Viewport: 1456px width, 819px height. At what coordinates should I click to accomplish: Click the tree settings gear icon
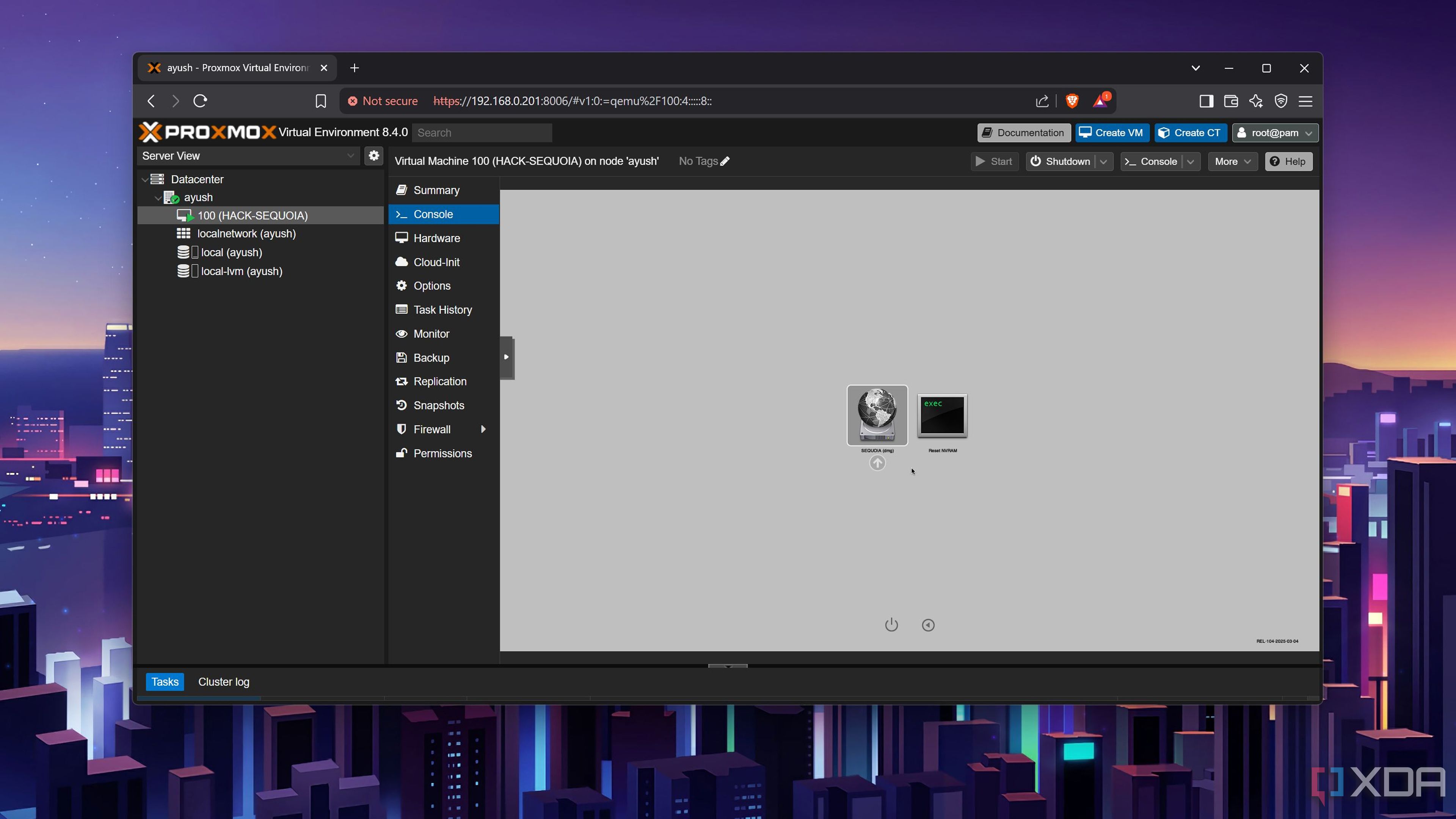[373, 156]
